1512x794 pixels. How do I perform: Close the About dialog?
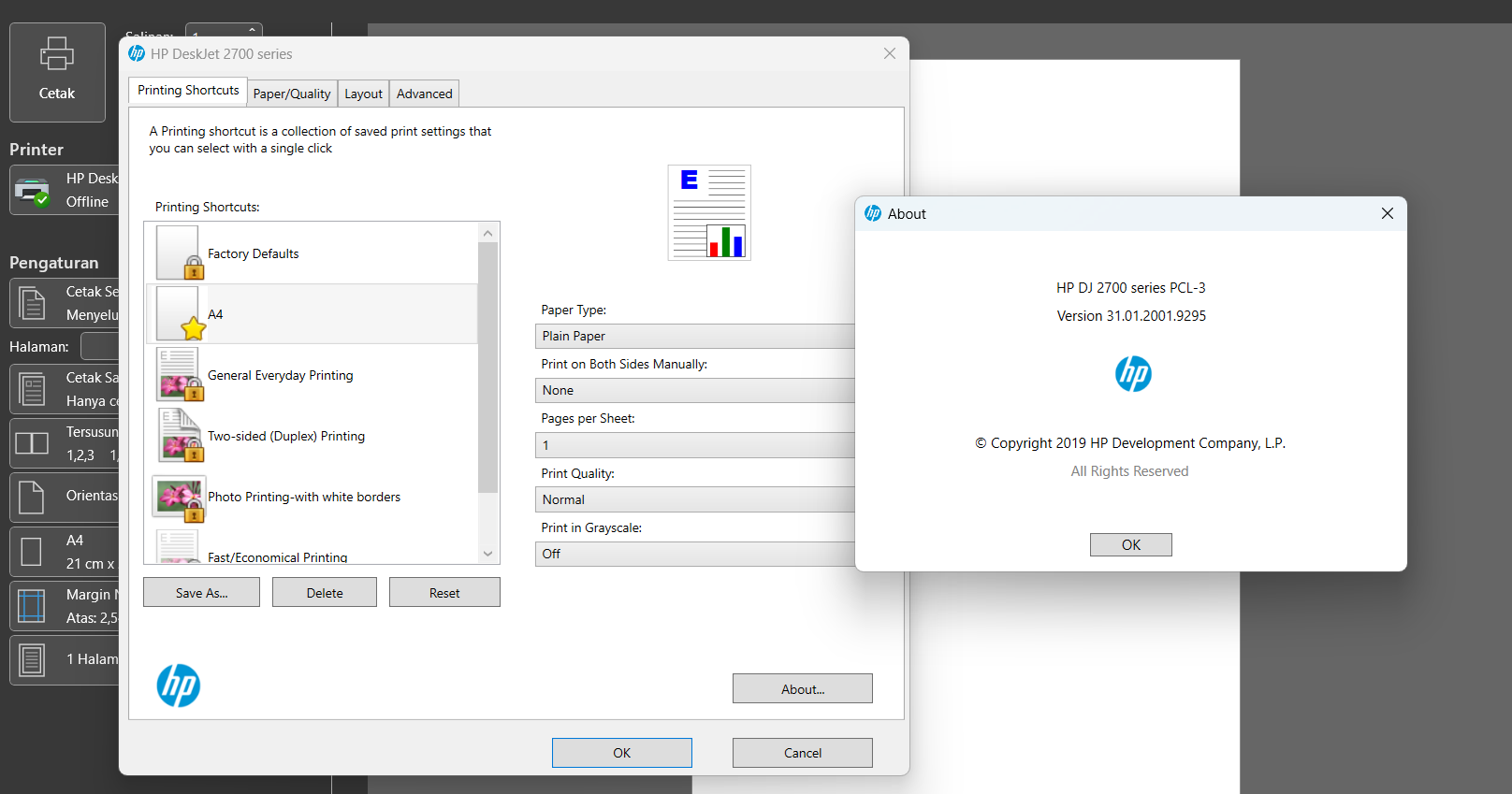click(x=1388, y=213)
